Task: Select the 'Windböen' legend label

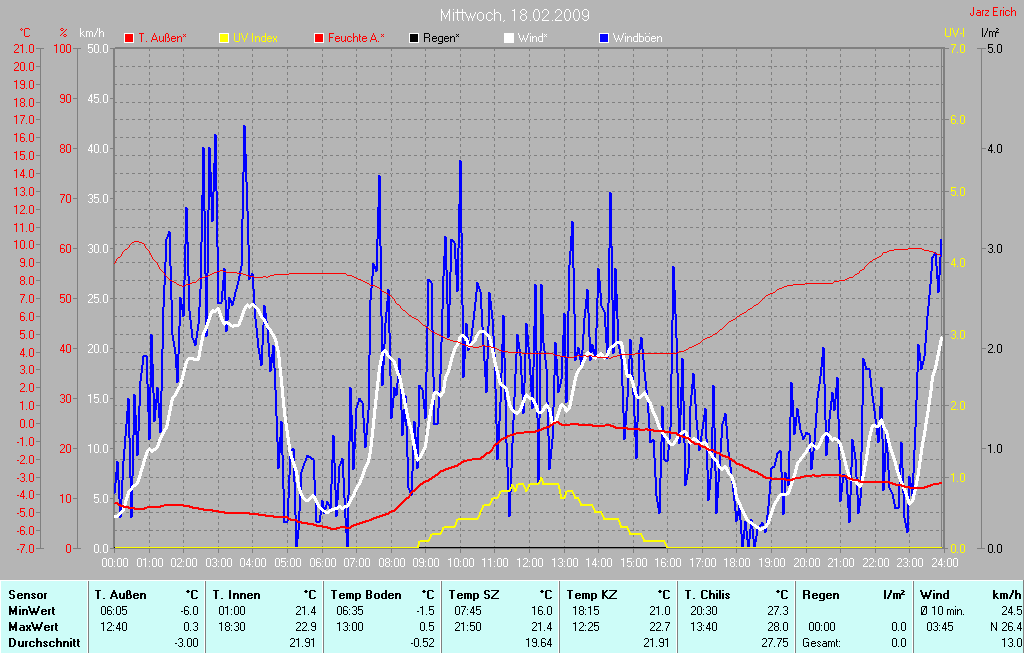Action: click(637, 39)
